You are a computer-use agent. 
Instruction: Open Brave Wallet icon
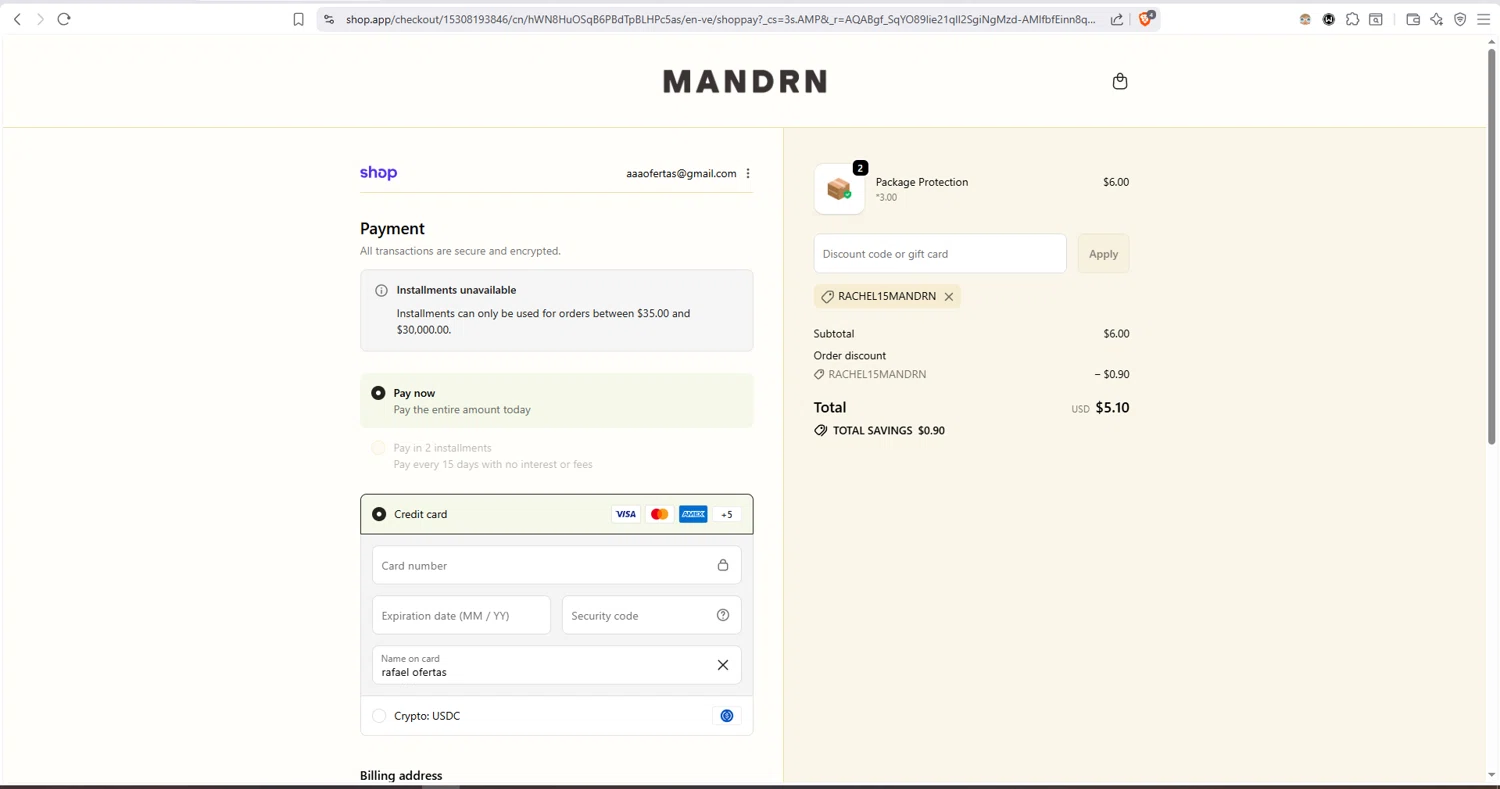point(1413,19)
